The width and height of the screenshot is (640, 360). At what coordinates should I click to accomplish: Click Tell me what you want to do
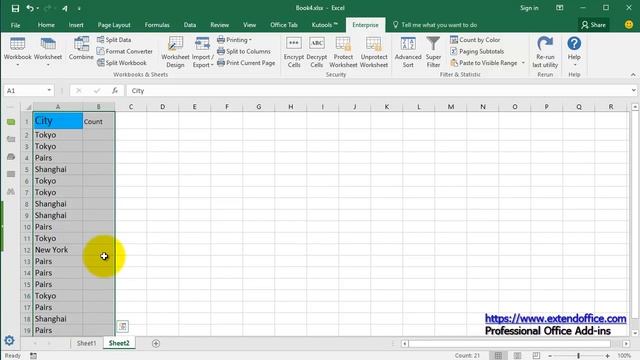pos(435,25)
